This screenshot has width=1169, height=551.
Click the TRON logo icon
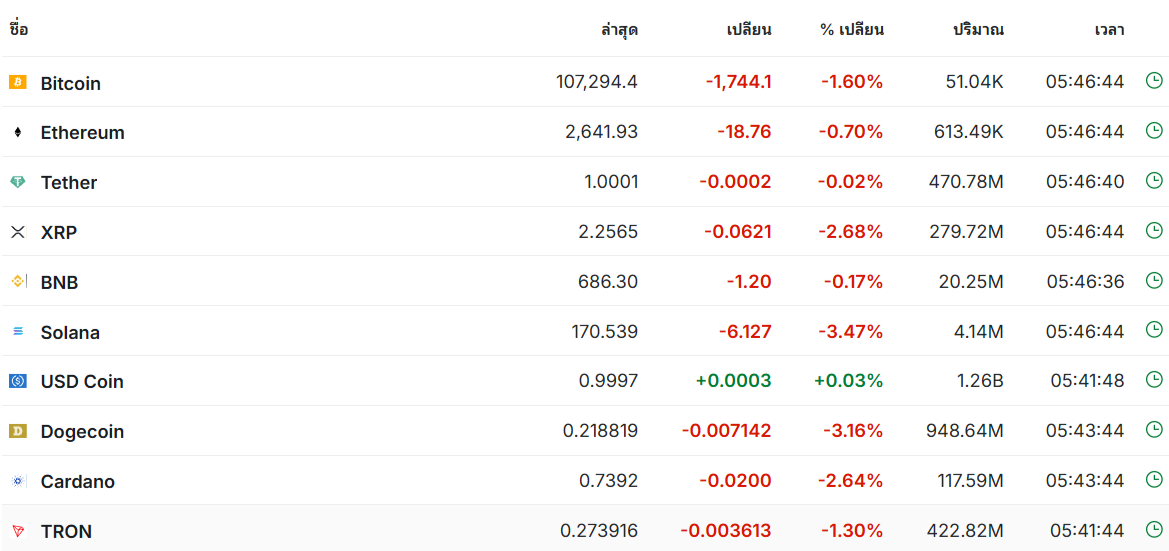click(18, 531)
